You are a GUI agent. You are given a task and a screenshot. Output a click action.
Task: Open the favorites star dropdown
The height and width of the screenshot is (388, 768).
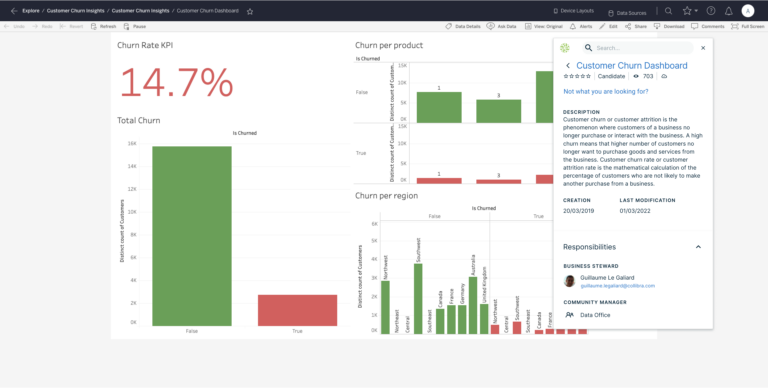pos(690,11)
